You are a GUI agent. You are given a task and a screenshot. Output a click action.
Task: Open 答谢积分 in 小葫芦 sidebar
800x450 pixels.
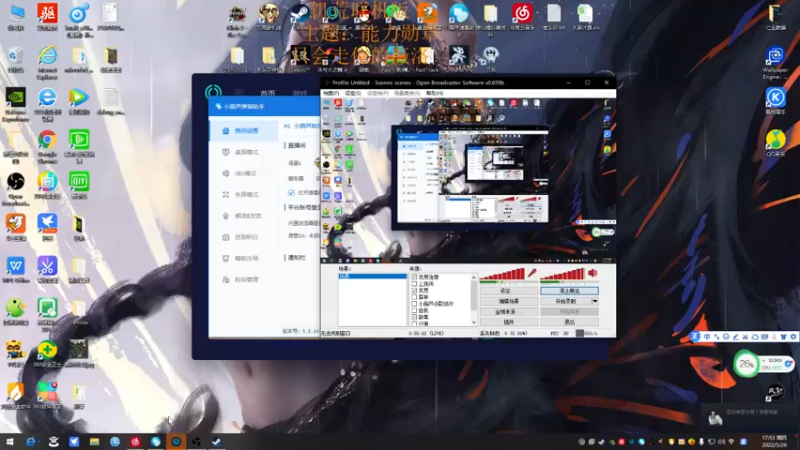point(244,237)
